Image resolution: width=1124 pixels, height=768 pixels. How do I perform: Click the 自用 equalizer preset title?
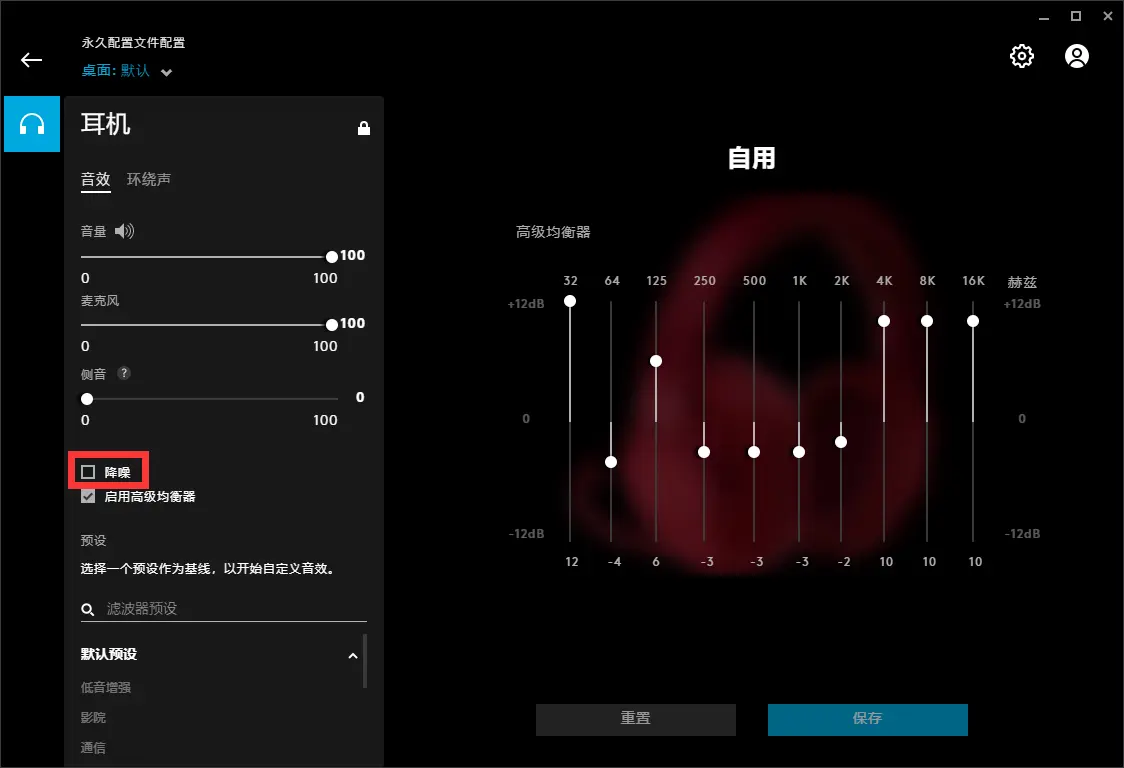(x=752, y=158)
